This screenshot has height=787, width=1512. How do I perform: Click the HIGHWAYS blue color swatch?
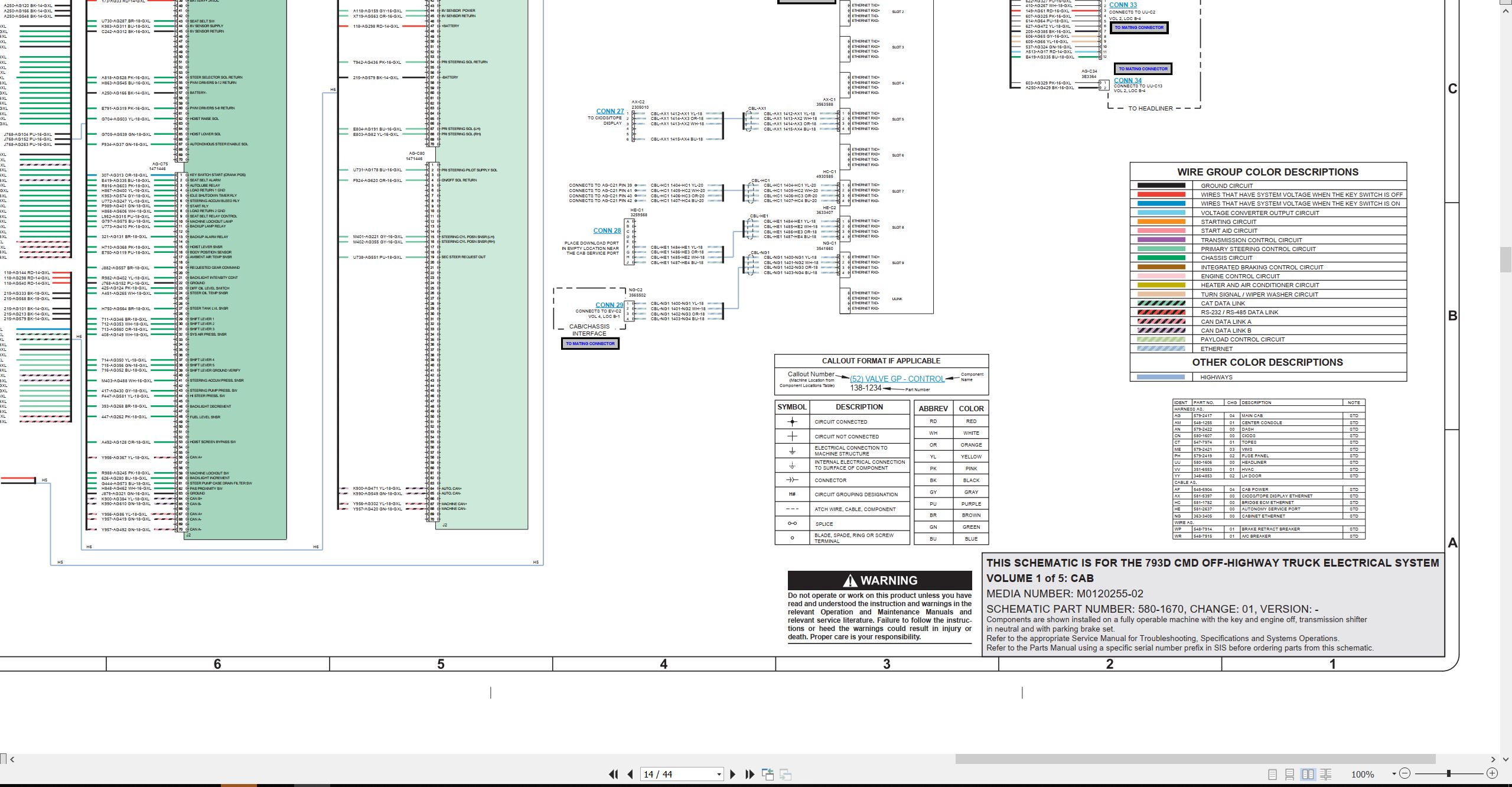tap(1161, 377)
